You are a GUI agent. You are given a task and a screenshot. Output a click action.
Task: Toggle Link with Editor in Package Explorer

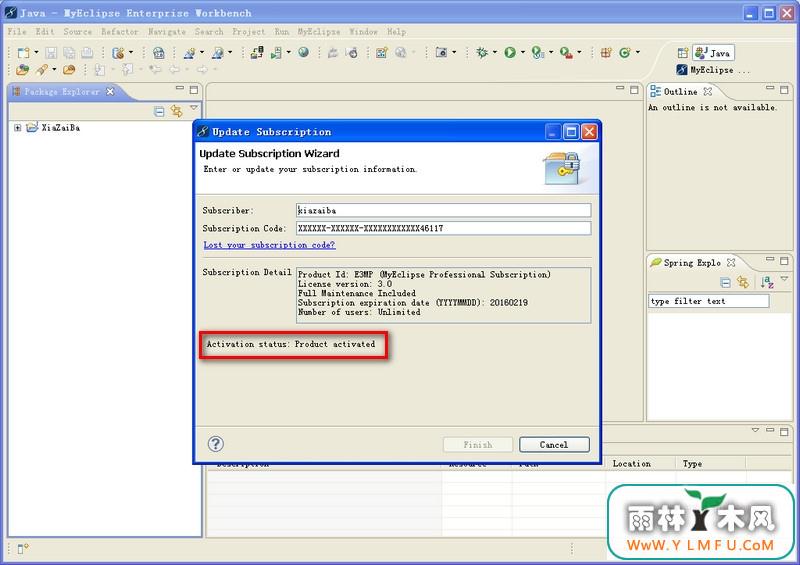[x=177, y=111]
